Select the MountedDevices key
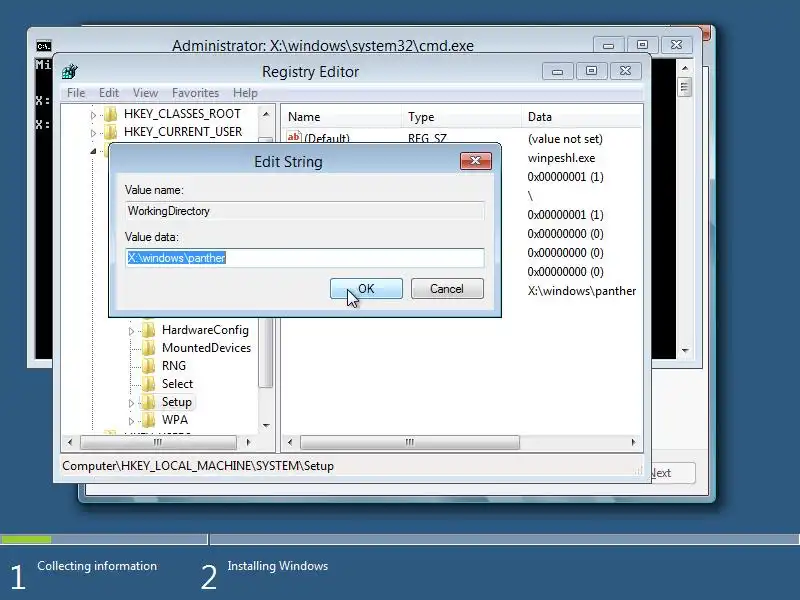 [206, 348]
